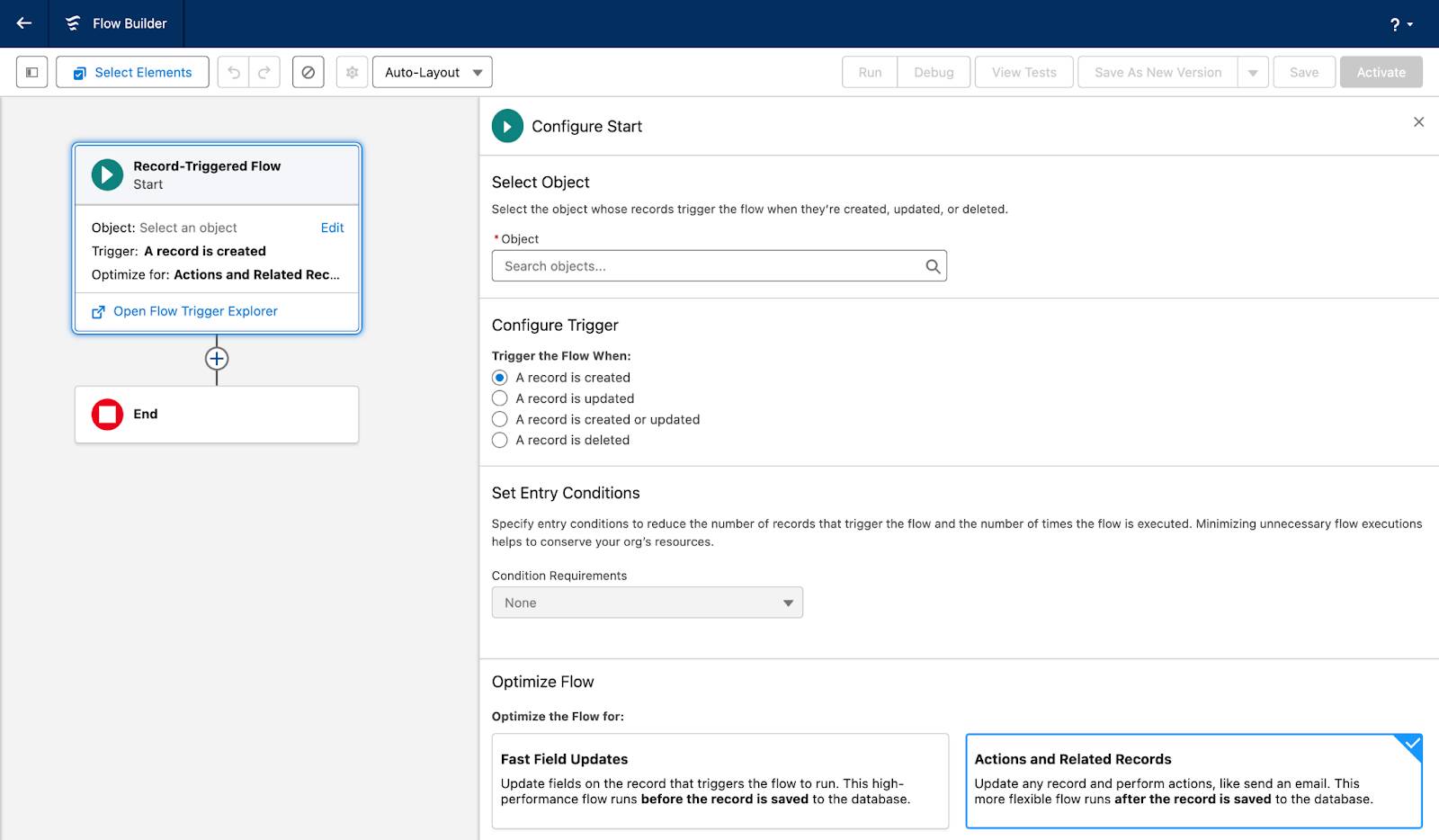Click Select Elements button
Viewport: 1439px width, 840px height.
point(132,72)
